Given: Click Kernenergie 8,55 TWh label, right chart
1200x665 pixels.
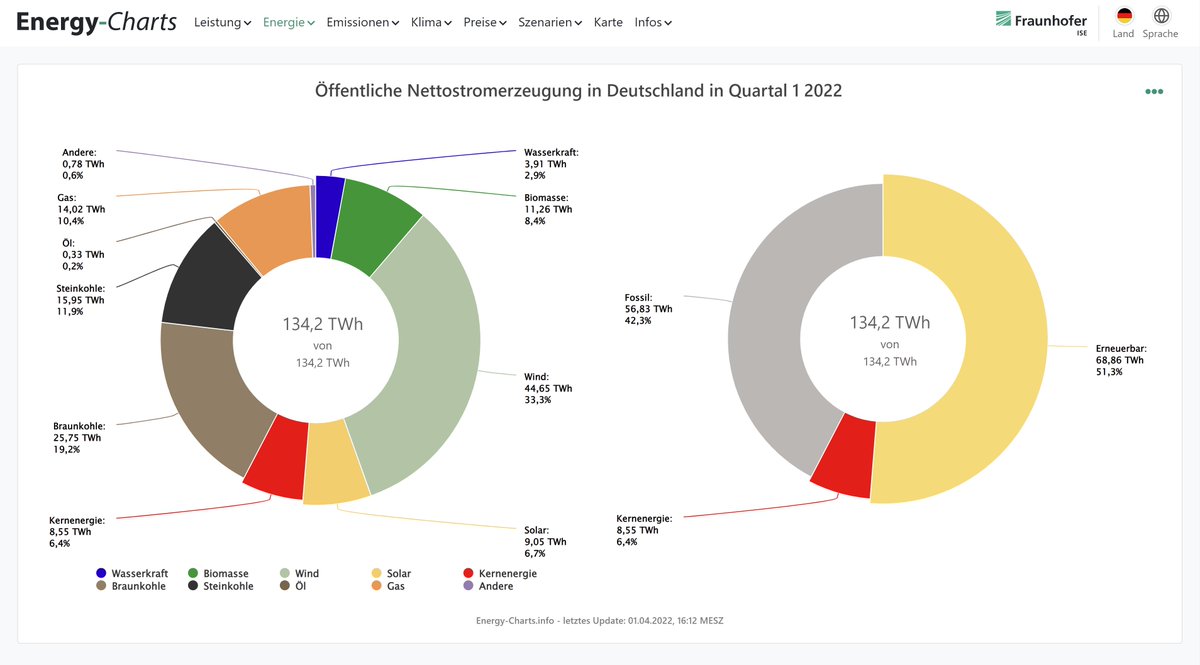Looking at the screenshot, I should pos(645,530).
